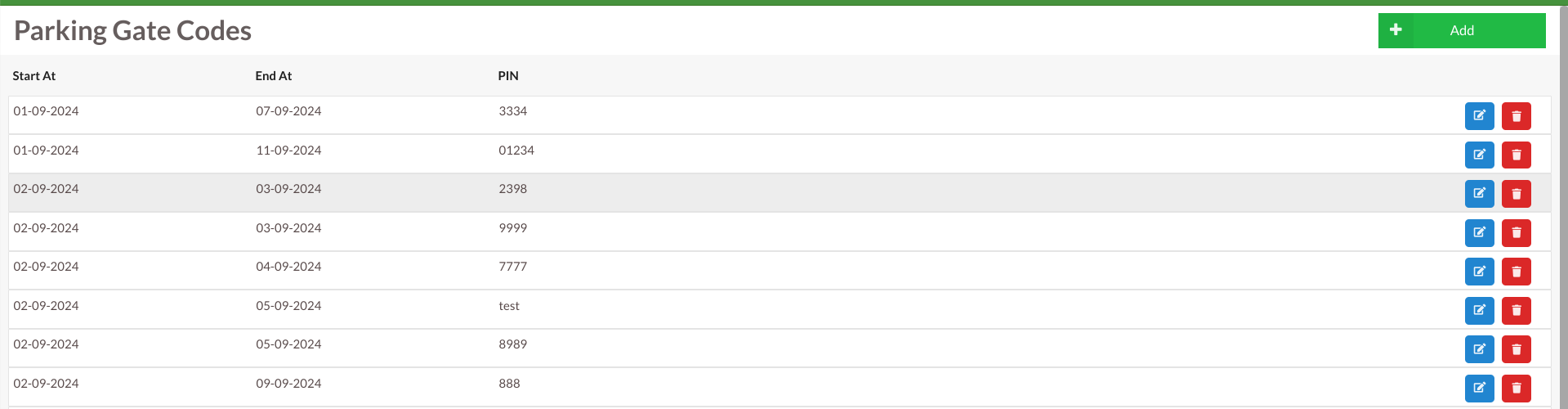Edit the gate code with PIN 7777
This screenshot has height=409, width=1568.
[1479, 272]
